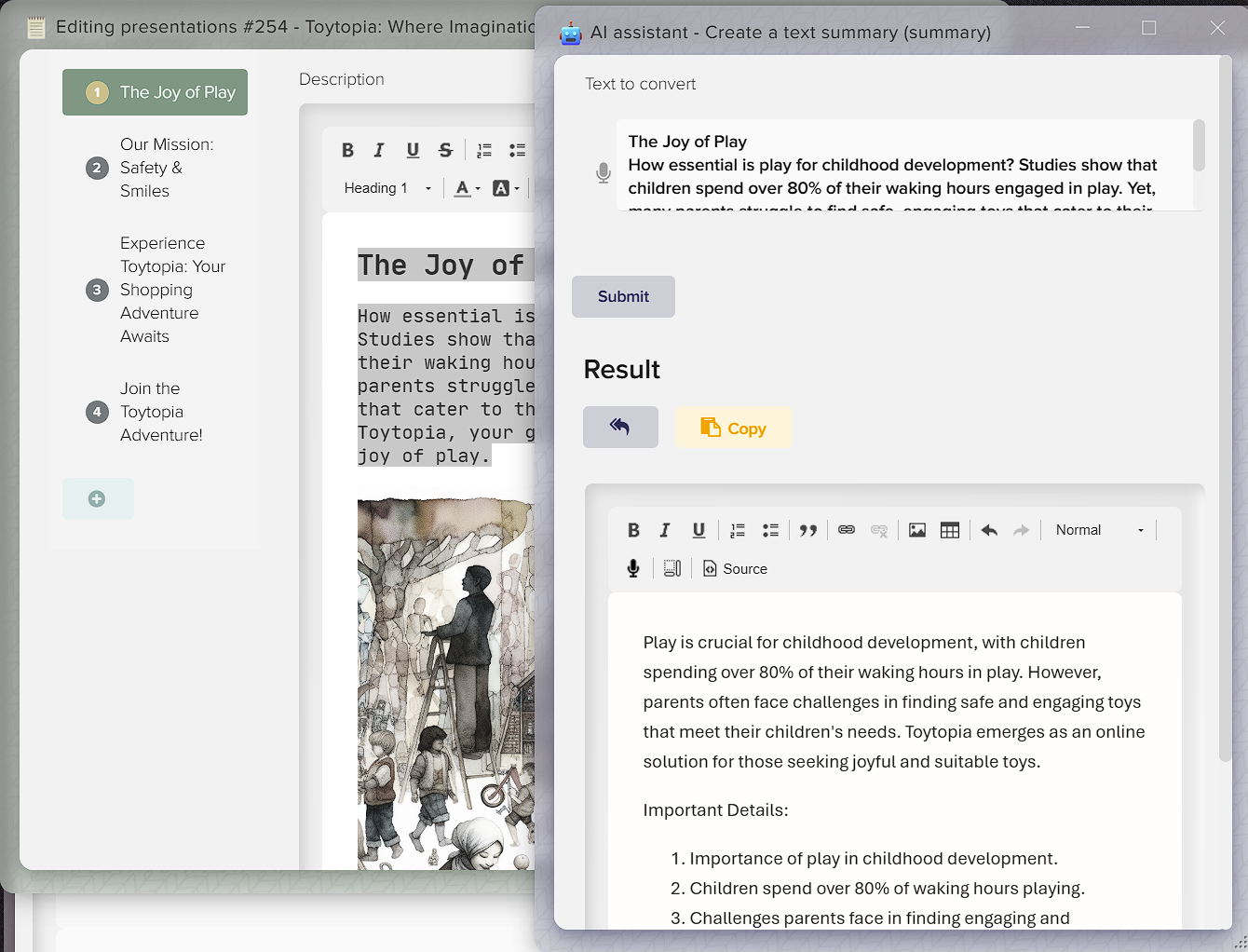Click into the Text to convert field

click(903, 165)
